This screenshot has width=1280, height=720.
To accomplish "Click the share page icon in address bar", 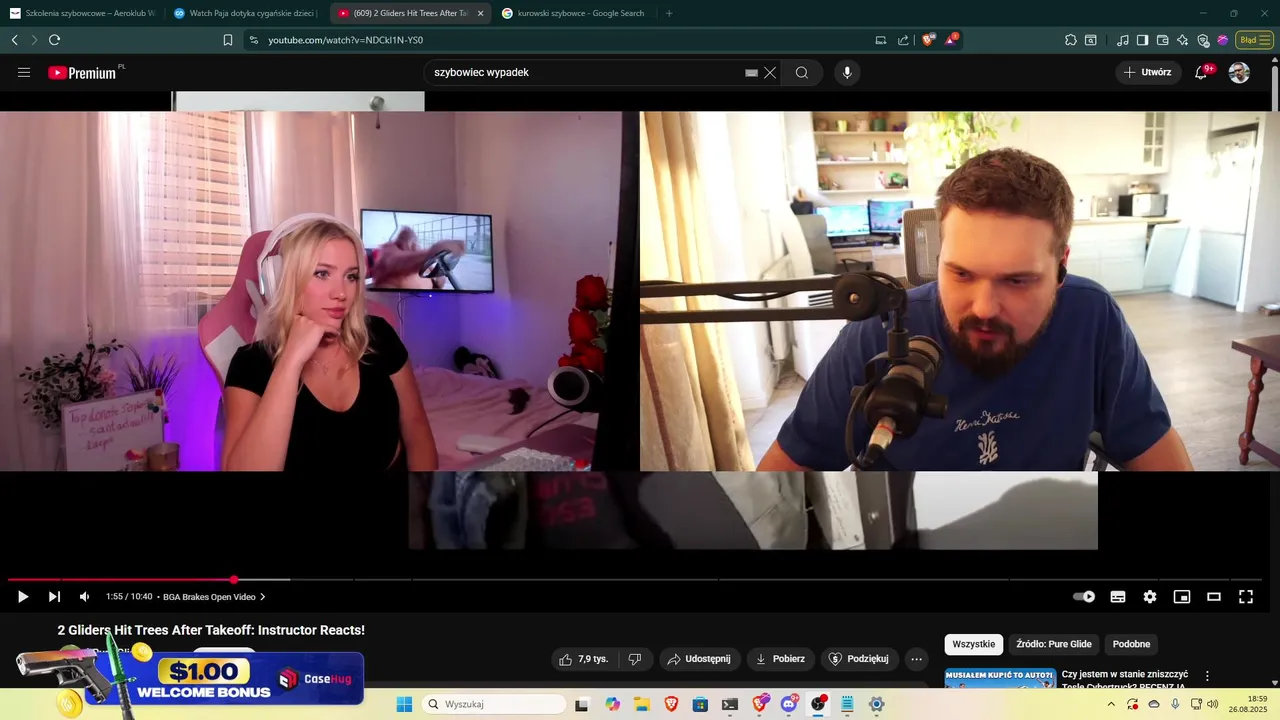I will pos(903,40).
